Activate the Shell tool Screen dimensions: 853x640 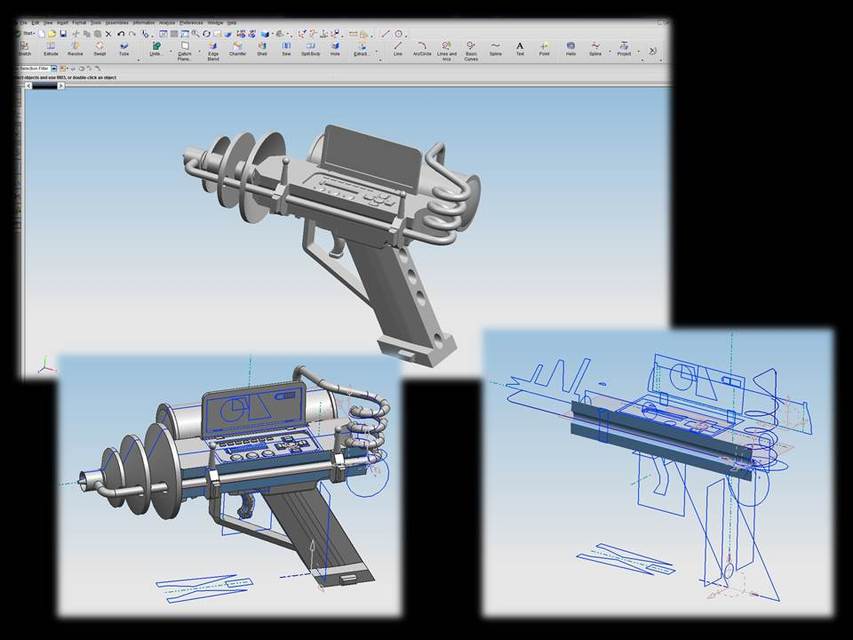[x=262, y=45]
